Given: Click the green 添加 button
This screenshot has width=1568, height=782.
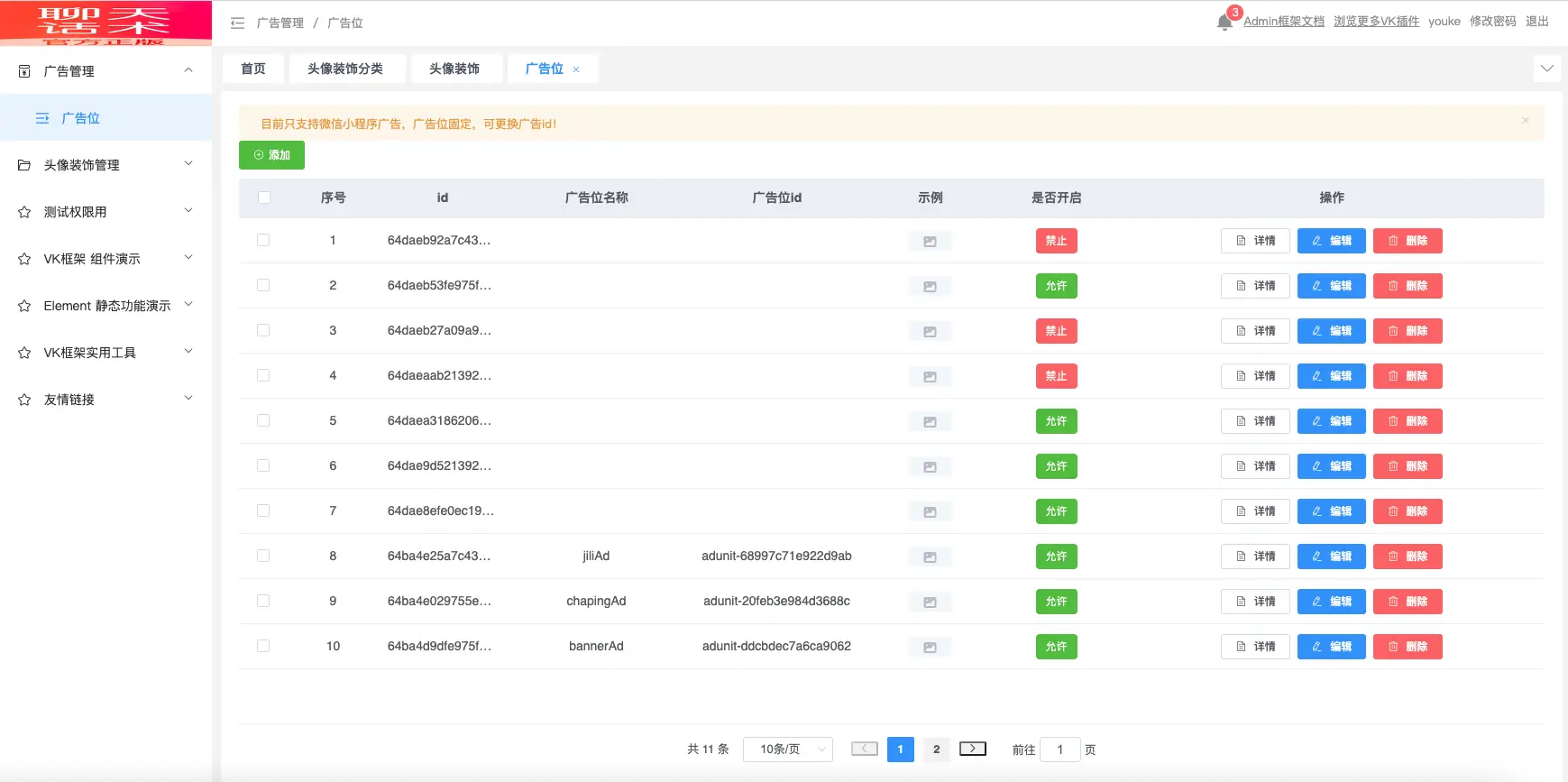Looking at the screenshot, I should click(x=271, y=155).
